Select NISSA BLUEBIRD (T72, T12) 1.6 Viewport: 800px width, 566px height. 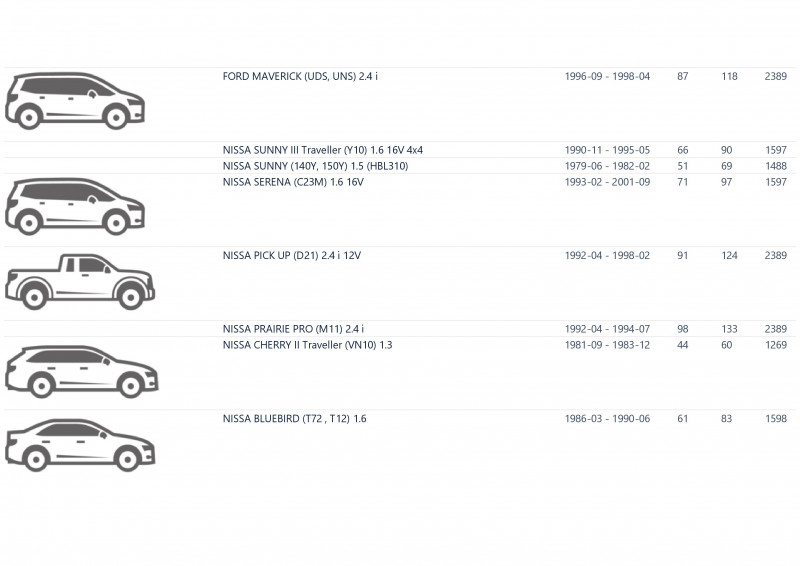coord(294,419)
